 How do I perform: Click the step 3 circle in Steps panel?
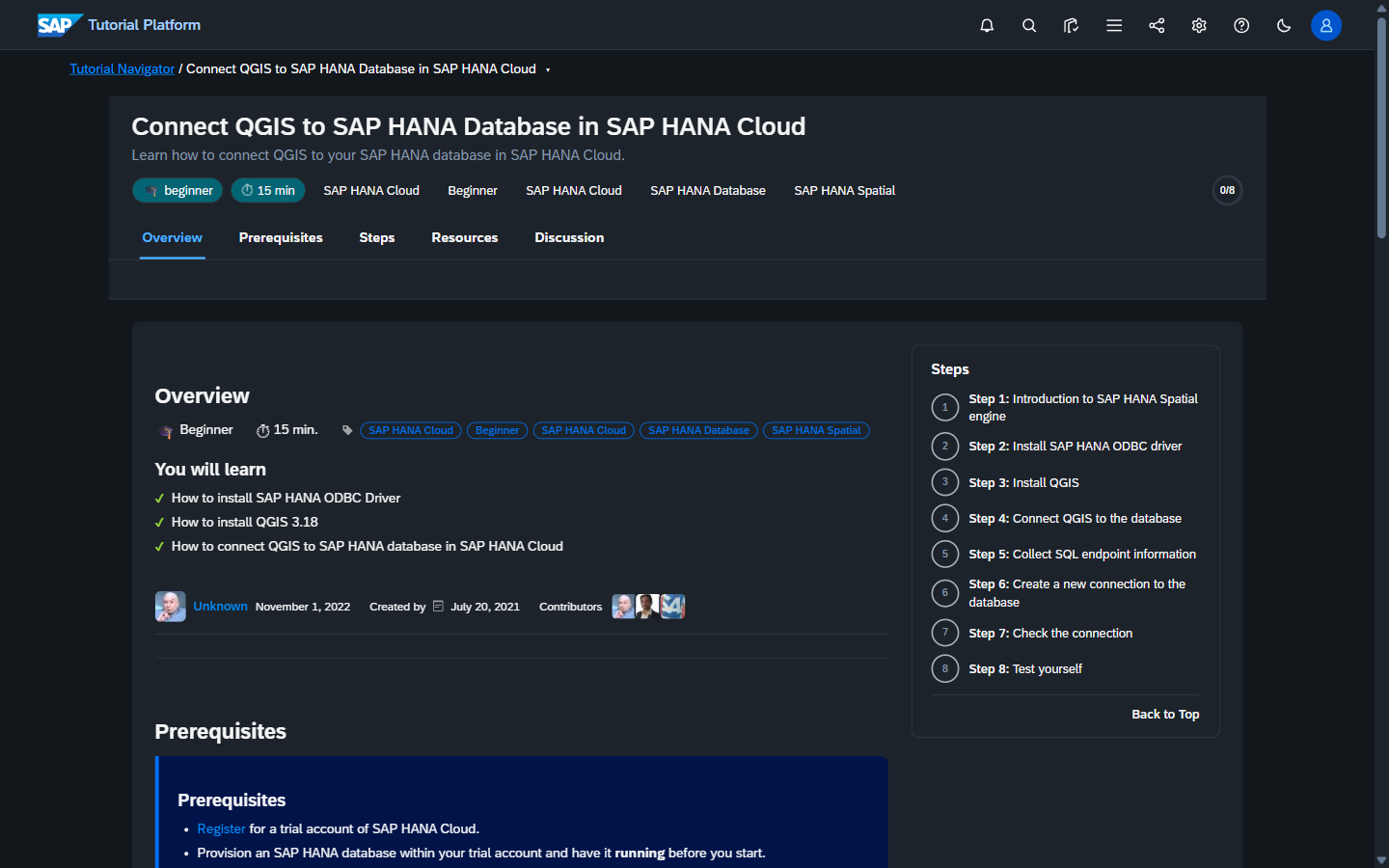click(x=945, y=482)
